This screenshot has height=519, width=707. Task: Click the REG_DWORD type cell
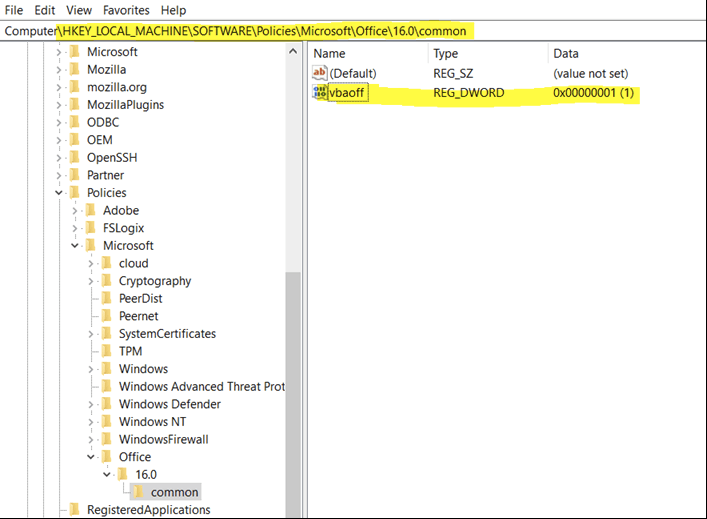469,93
